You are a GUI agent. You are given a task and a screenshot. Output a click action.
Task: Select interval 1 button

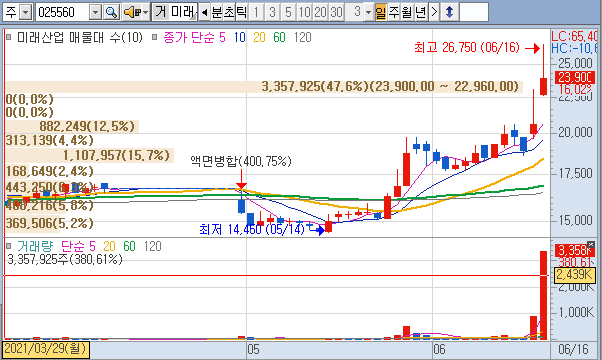(x=256, y=12)
